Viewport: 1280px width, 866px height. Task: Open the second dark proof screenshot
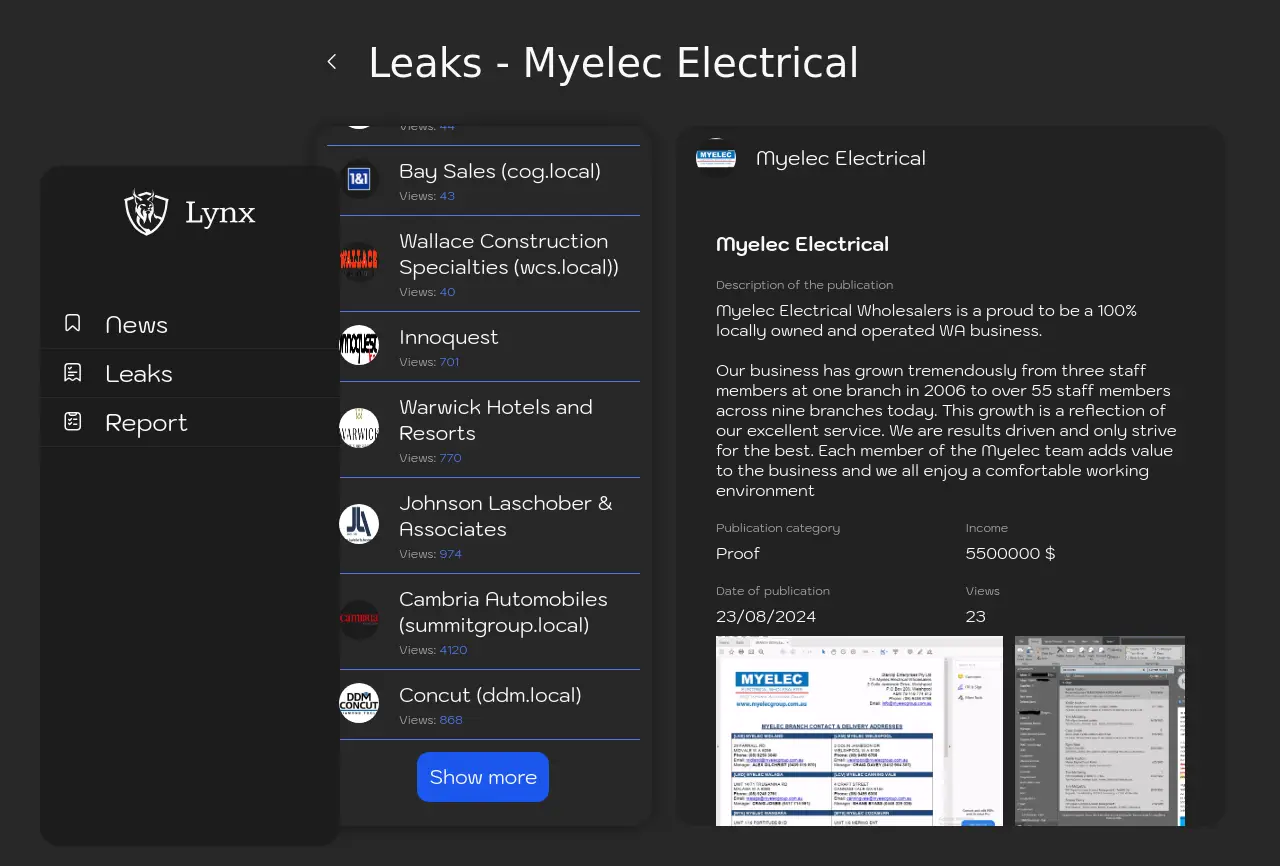point(1100,731)
